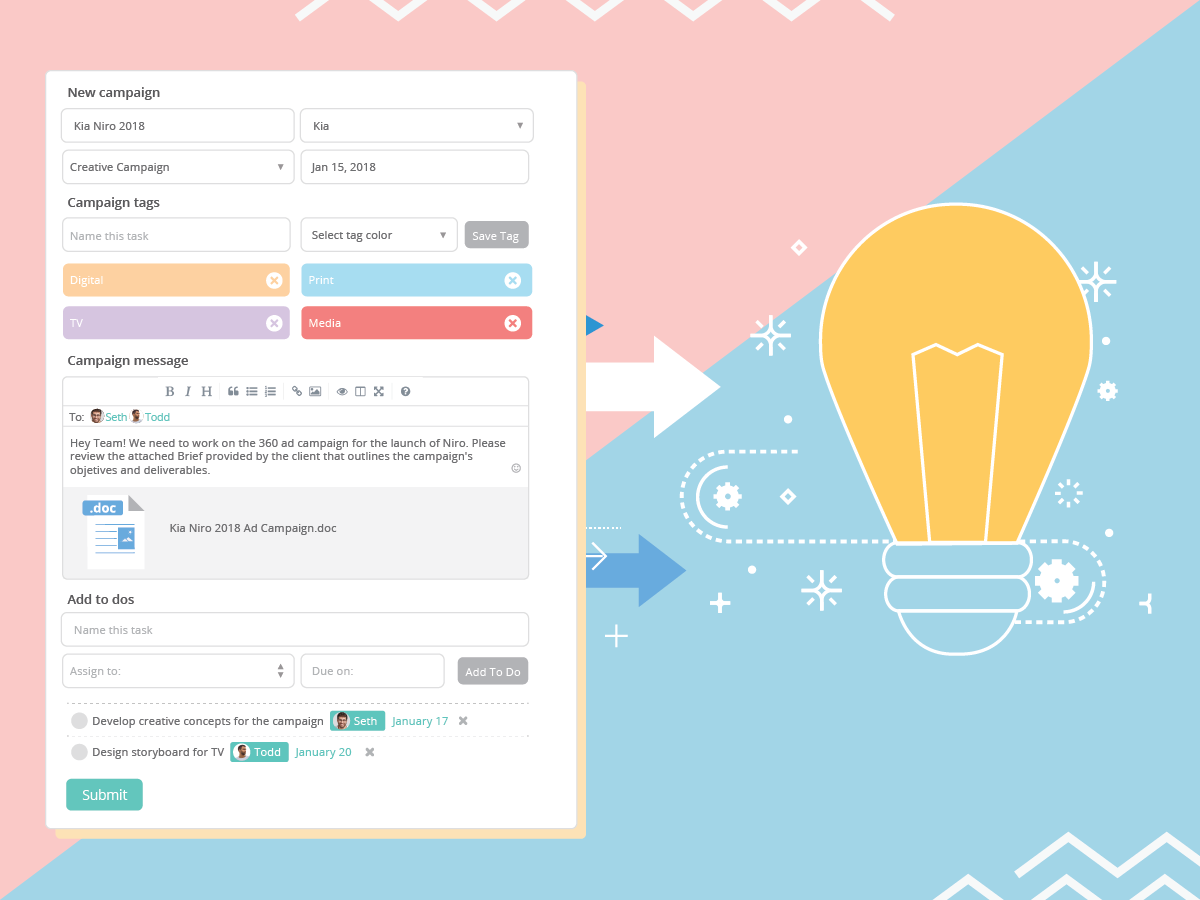Screen dimensions: 1200x900
Task: Insert an image via the picture icon
Action: coord(315,391)
